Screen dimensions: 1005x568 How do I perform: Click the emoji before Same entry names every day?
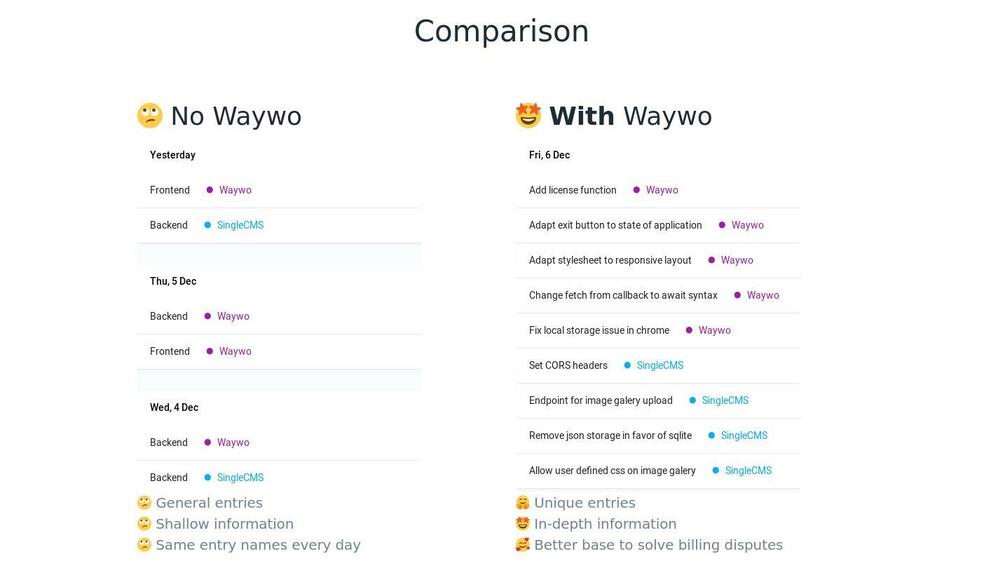144,545
